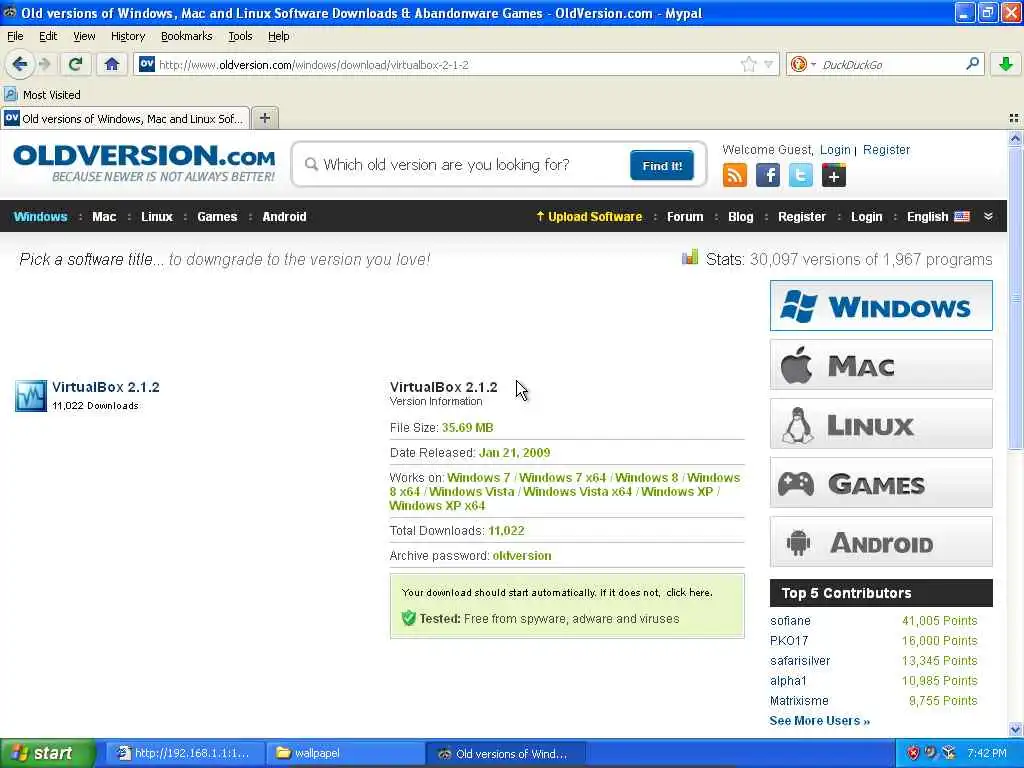The width and height of the screenshot is (1024, 768).
Task: Open the Tools menu
Action: click(x=240, y=36)
